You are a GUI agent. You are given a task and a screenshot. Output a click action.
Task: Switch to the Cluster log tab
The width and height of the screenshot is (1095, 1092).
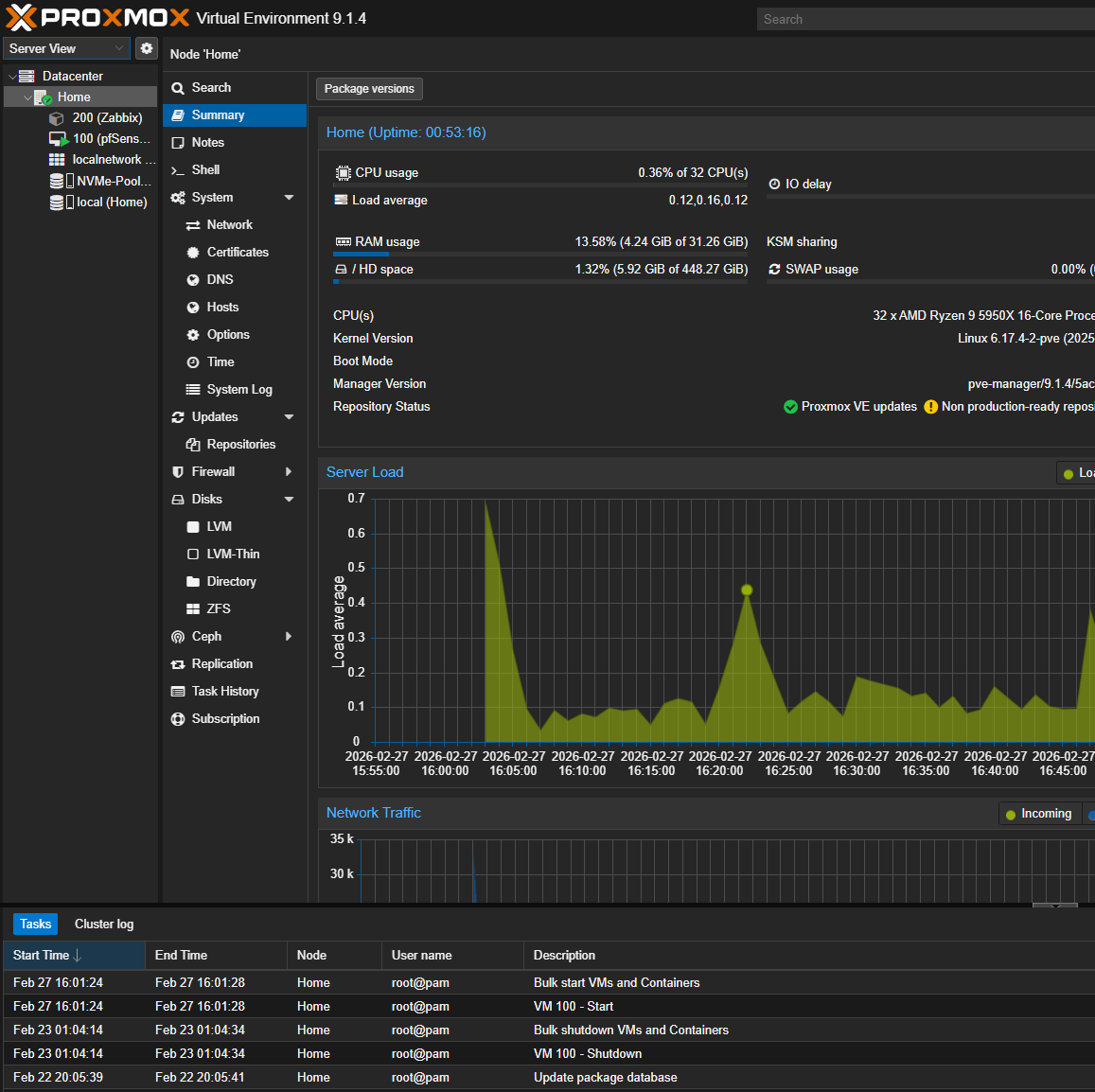tap(104, 925)
